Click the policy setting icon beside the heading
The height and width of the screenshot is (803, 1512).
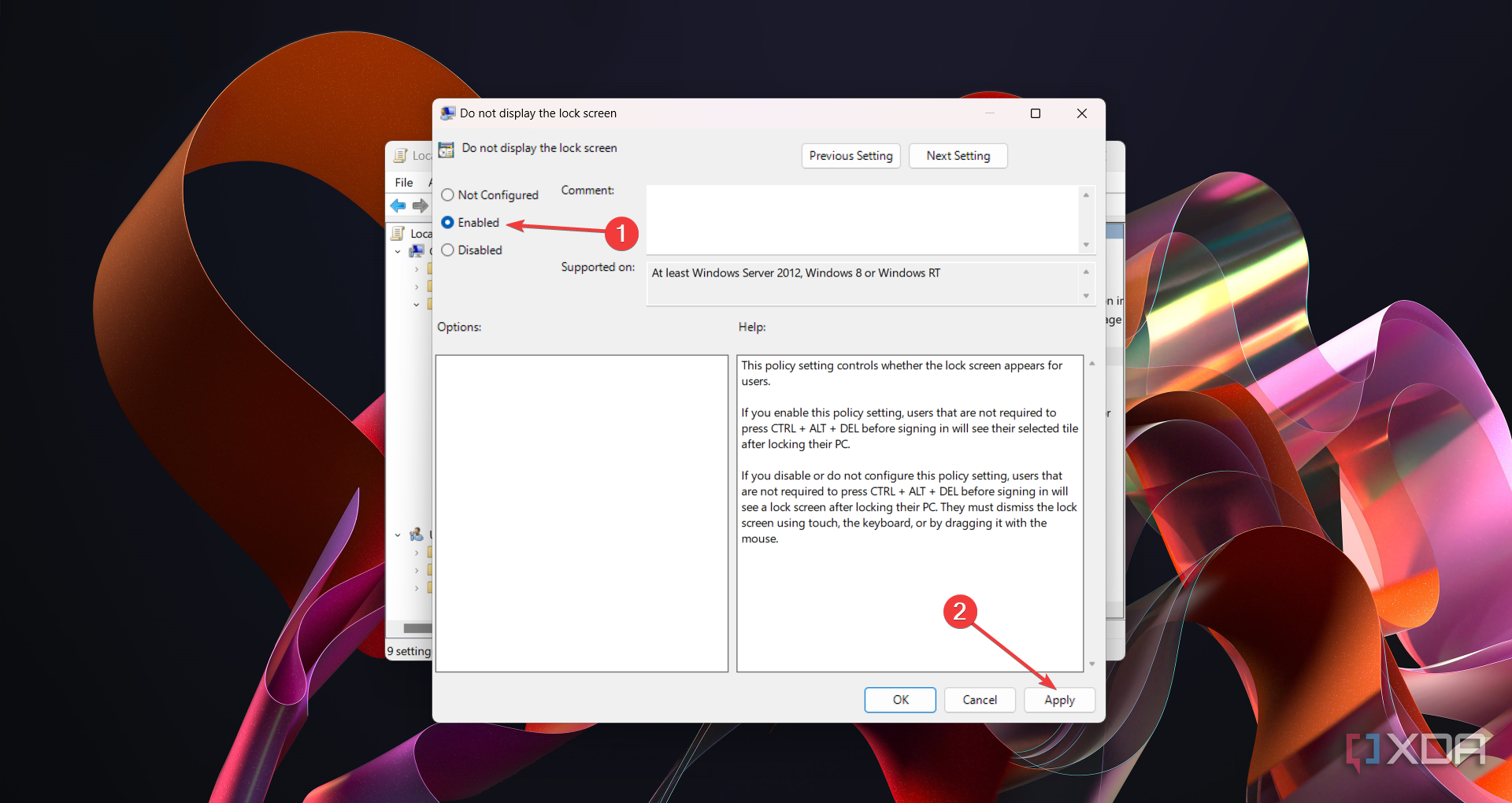tap(447, 149)
